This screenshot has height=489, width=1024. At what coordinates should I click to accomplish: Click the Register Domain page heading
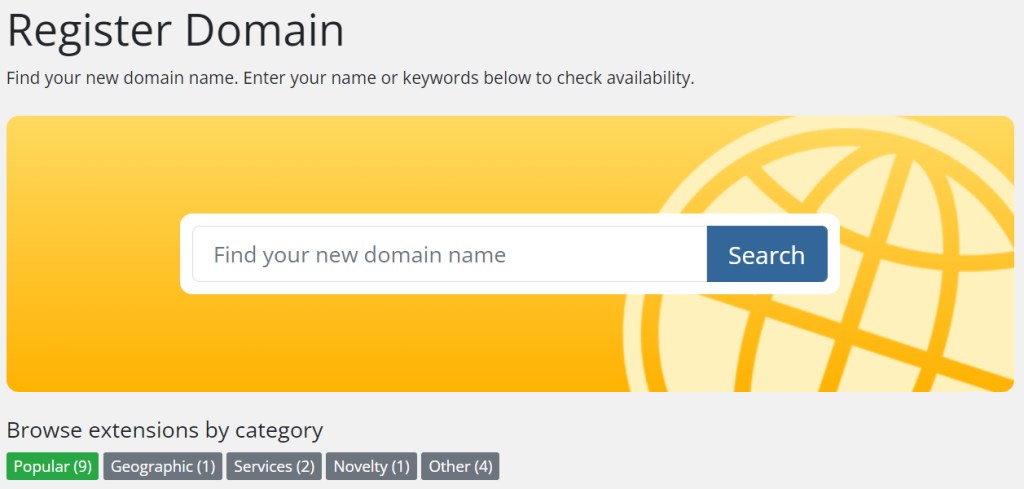(x=175, y=31)
